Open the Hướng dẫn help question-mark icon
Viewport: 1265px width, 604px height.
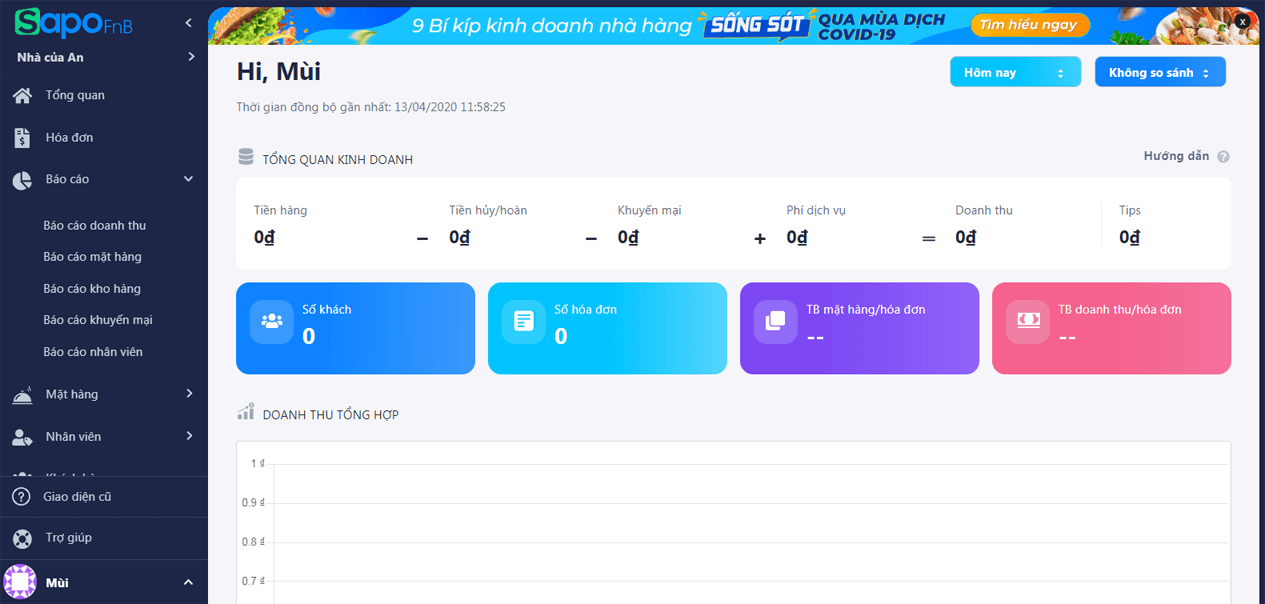(1223, 156)
